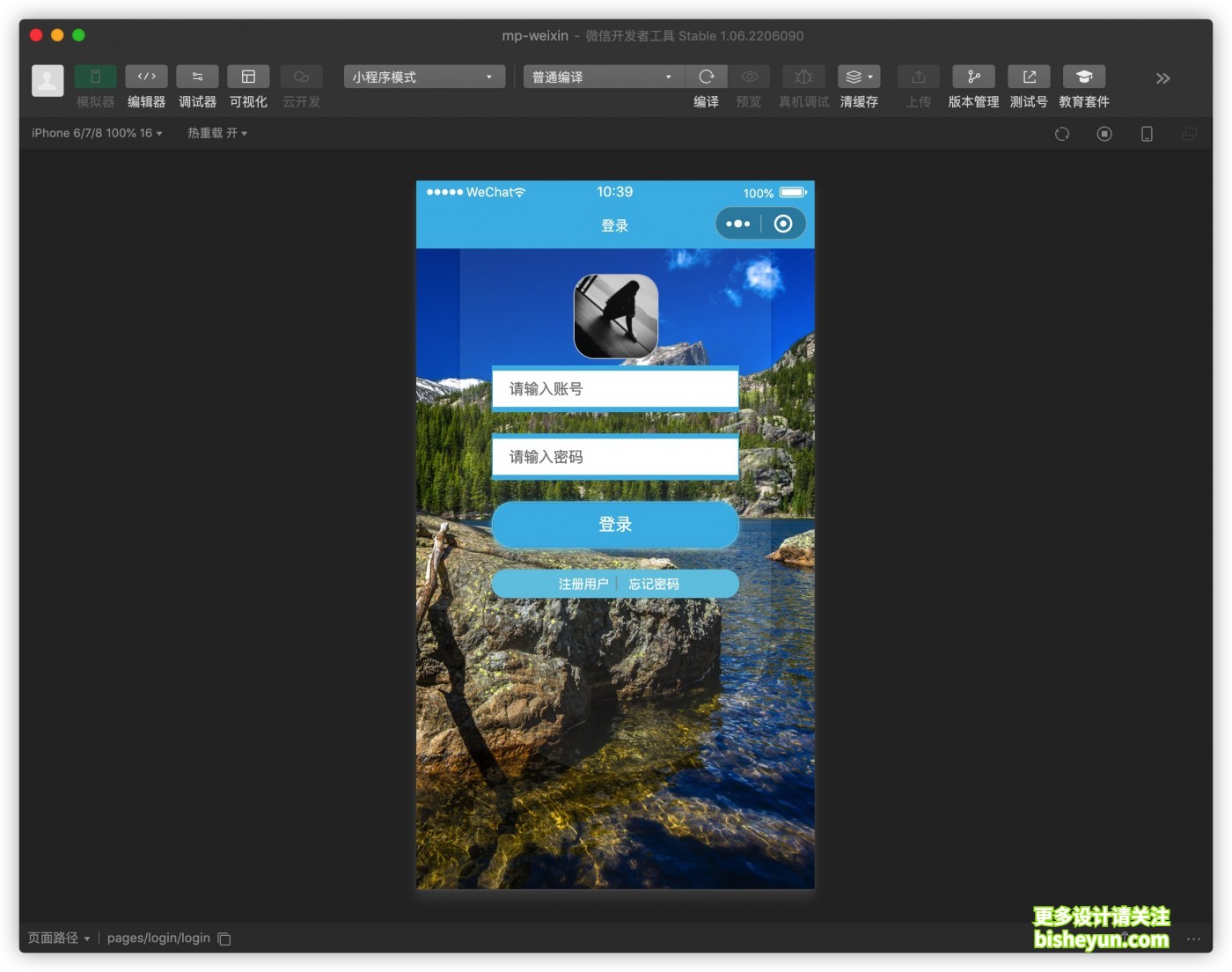
Task: Click the compile refresh icon
Action: click(706, 77)
